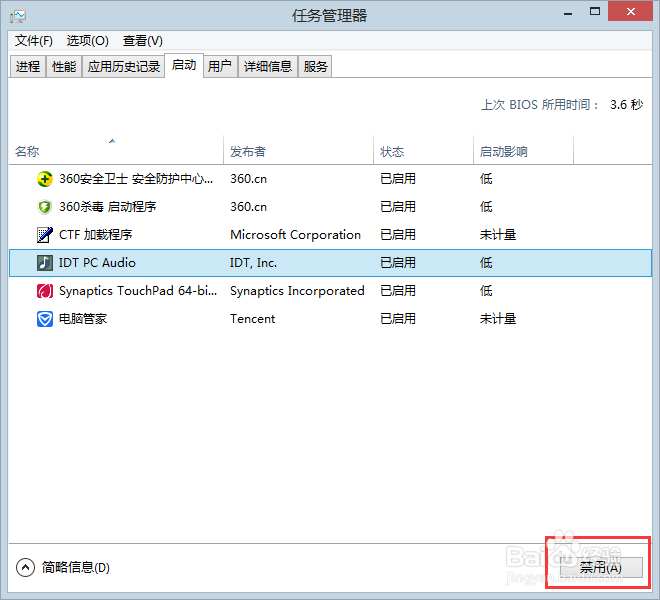Click 已启用 status in 电脑管家 row
Viewport: 660px width, 600px height.
pos(398,319)
